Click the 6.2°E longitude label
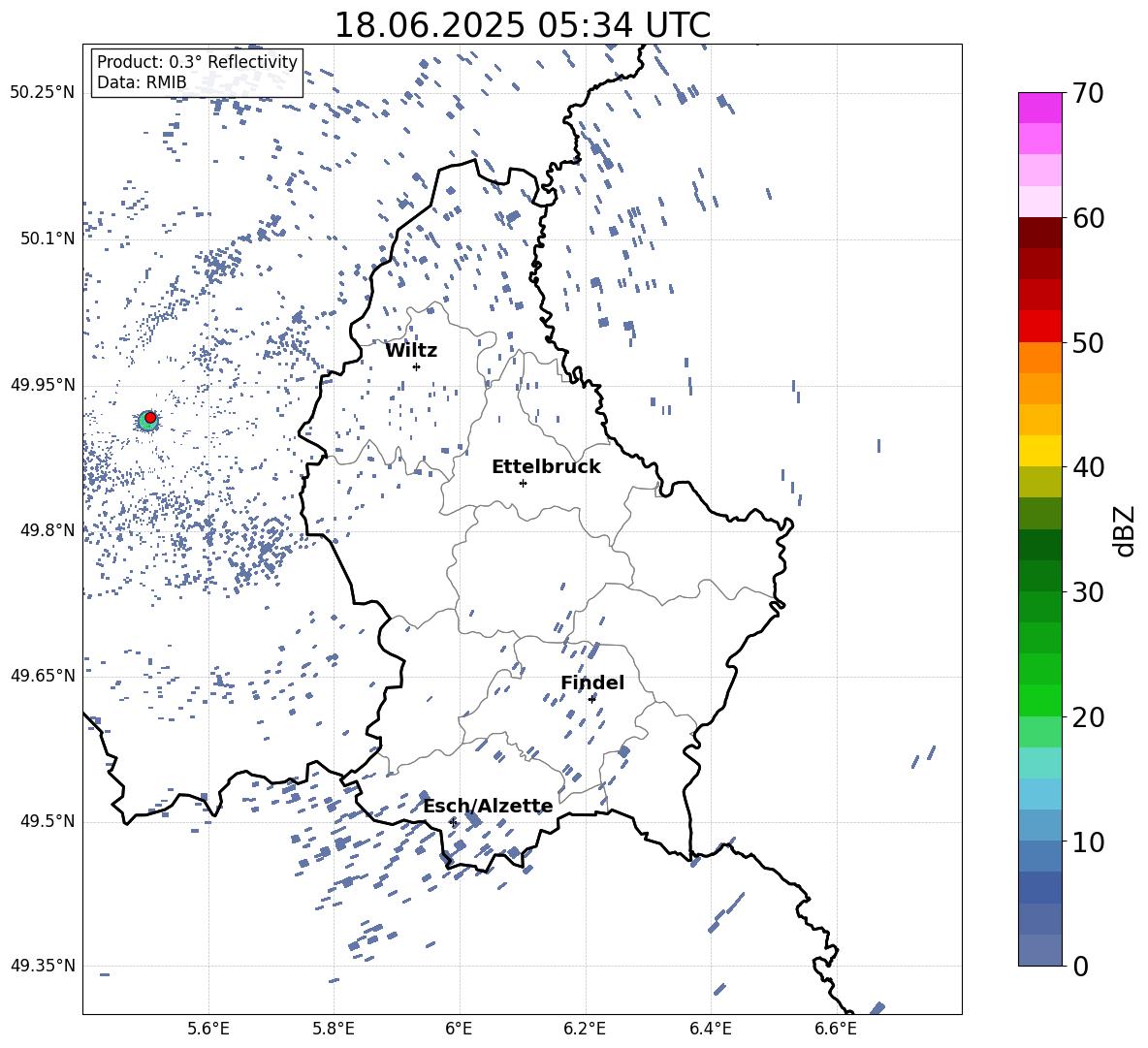 tap(585, 1029)
